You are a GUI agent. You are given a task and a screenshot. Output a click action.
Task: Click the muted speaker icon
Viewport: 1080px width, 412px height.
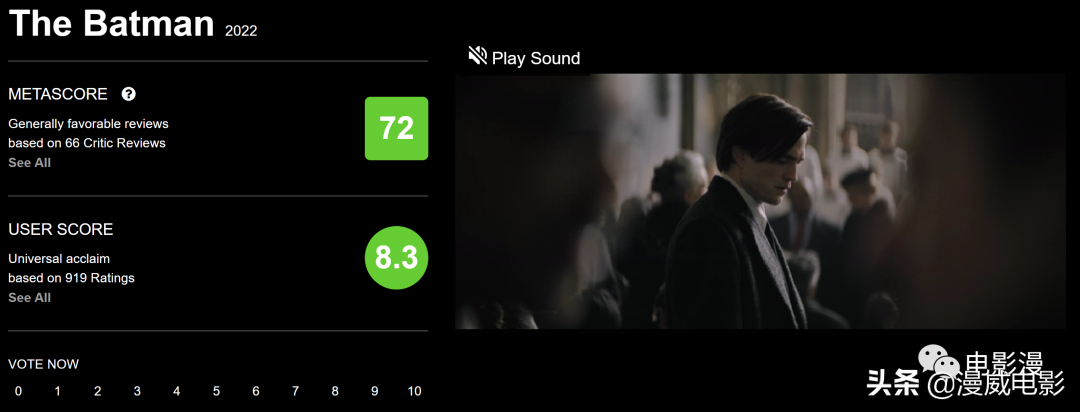tap(477, 56)
